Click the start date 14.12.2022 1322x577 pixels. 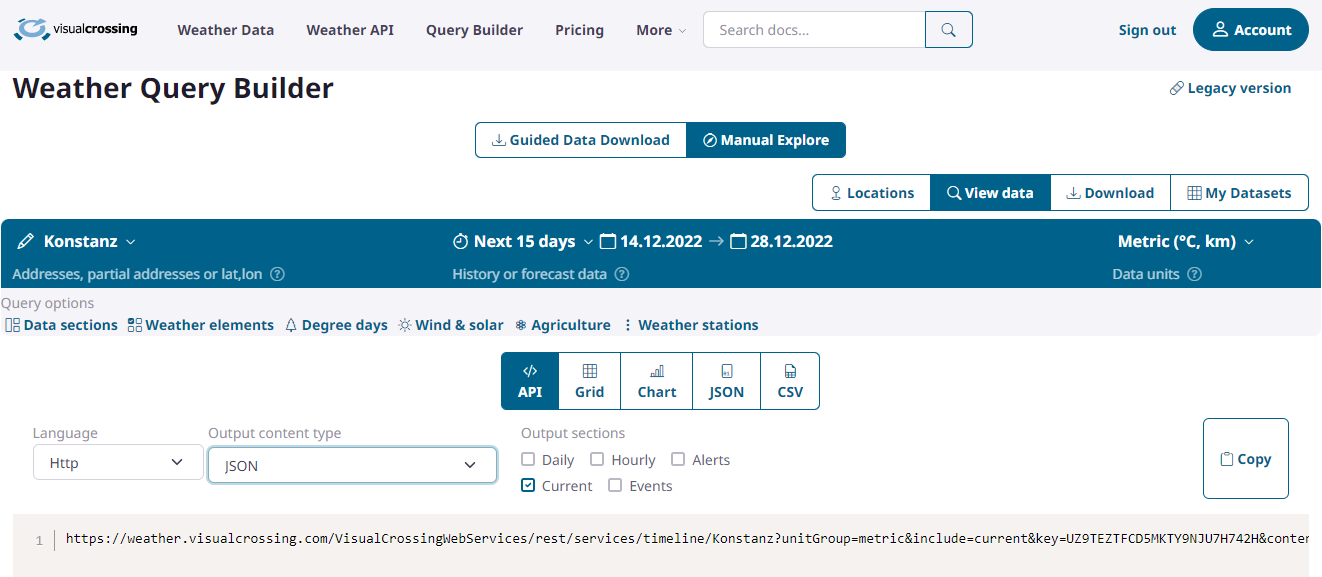pos(661,241)
